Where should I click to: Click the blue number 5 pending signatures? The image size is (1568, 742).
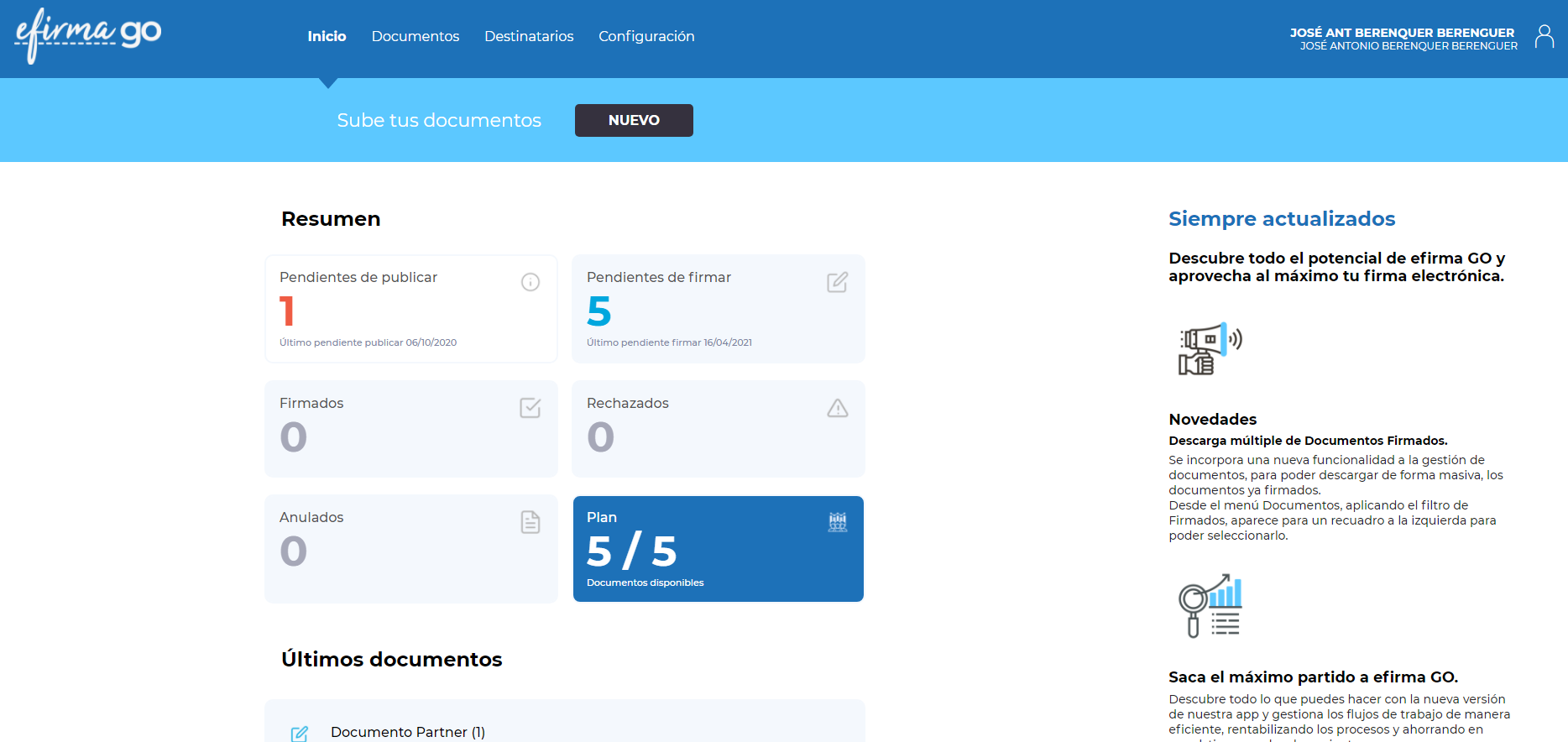point(599,311)
